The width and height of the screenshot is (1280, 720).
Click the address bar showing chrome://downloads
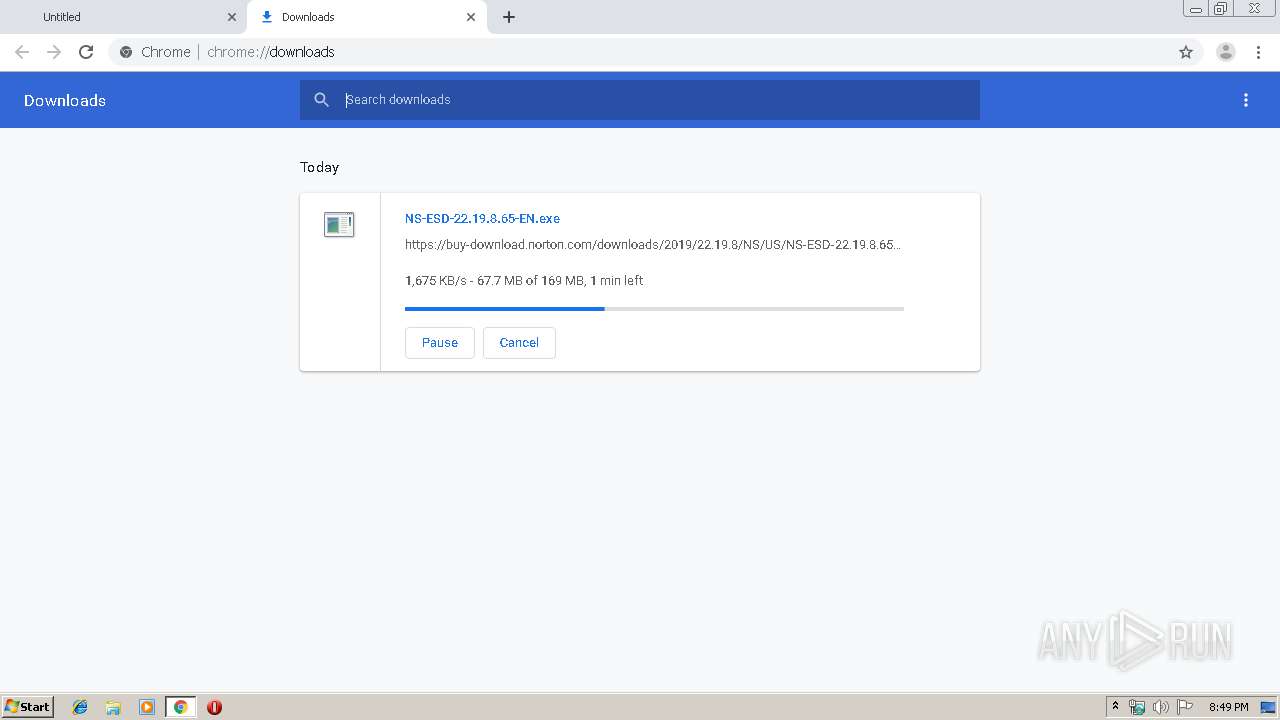click(640, 52)
